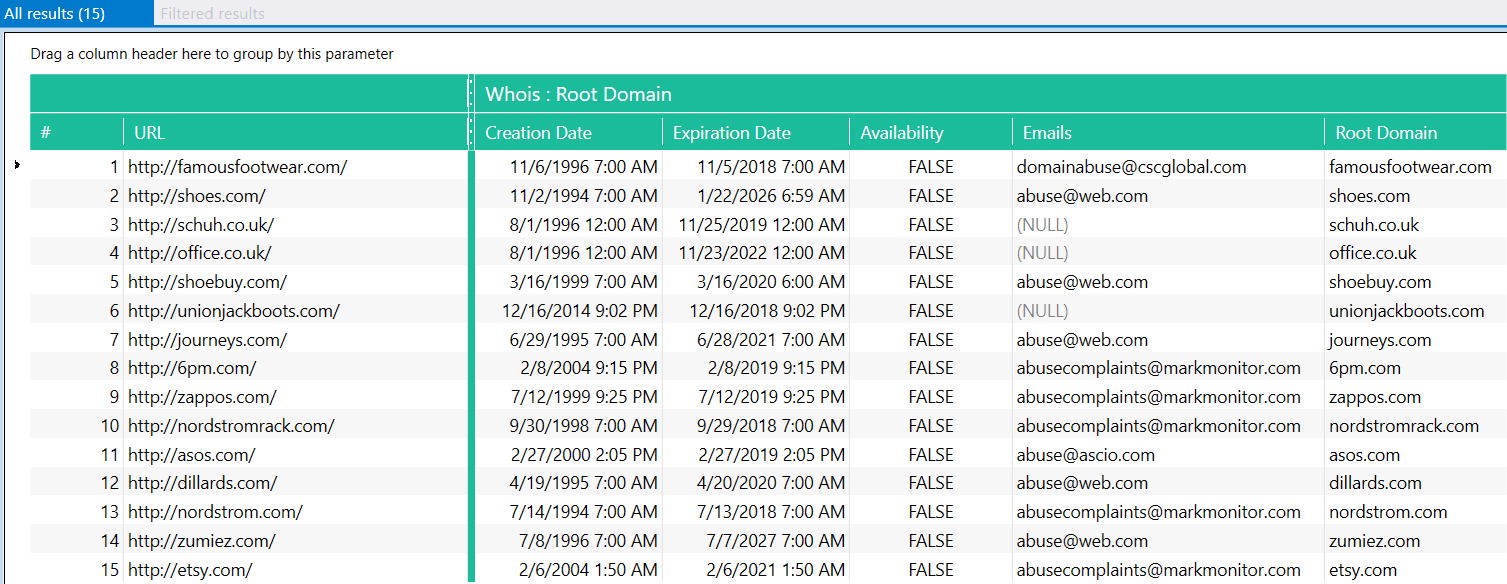Click the Emails column header
1507x584 pixels.
(1168, 133)
